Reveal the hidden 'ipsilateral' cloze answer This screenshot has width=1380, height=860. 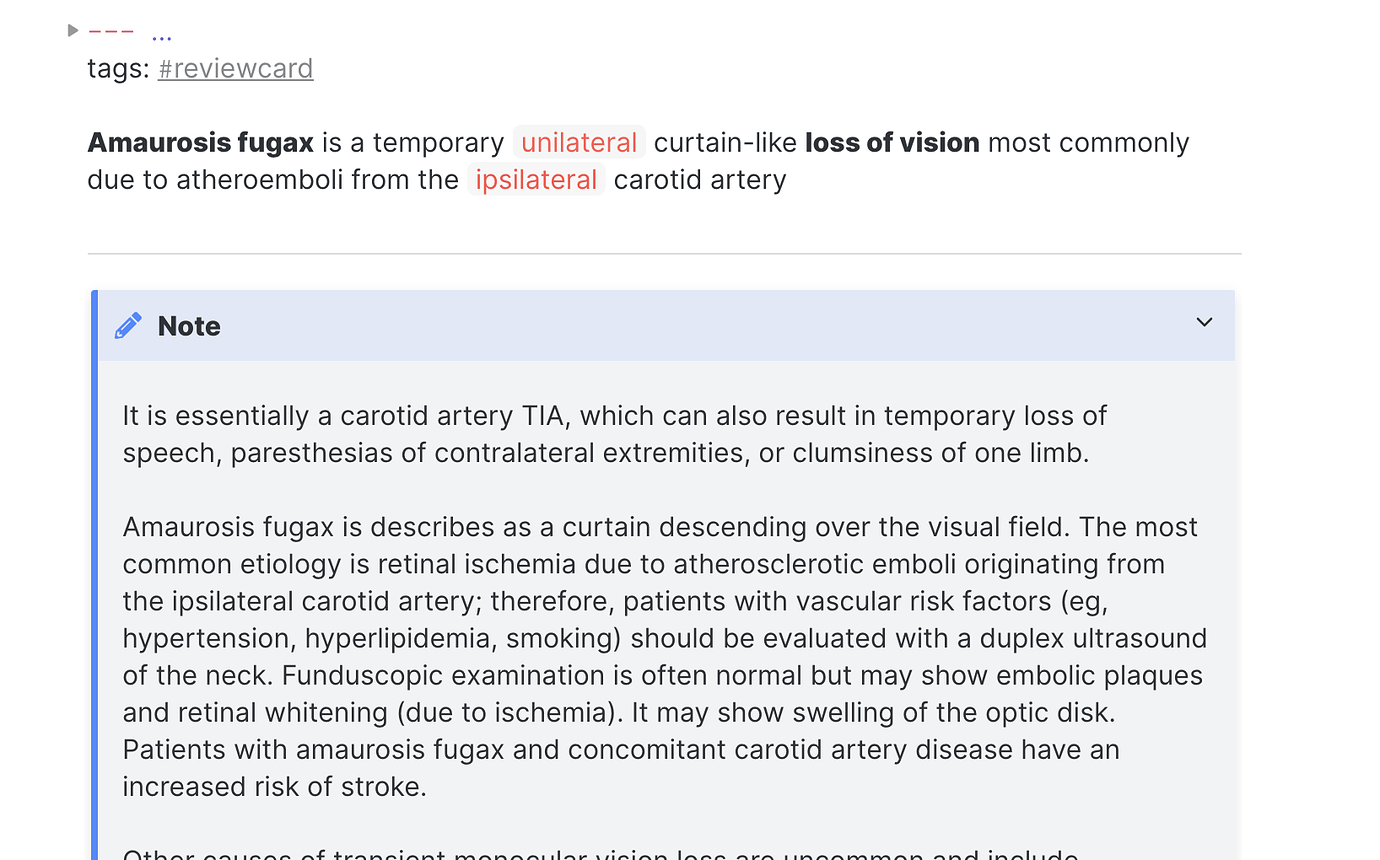pos(536,180)
